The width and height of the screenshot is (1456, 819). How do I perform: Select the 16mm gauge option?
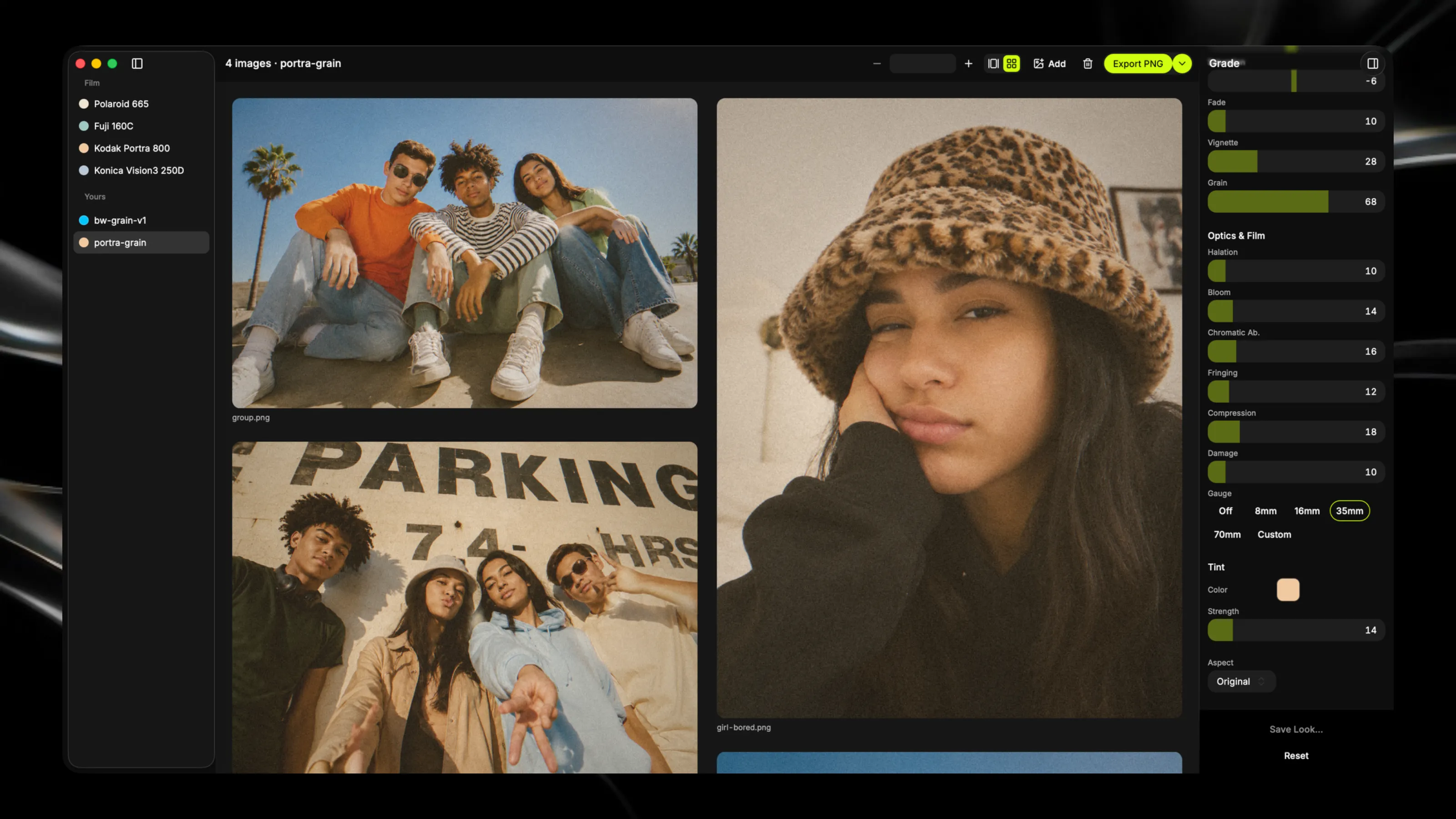1307,511
